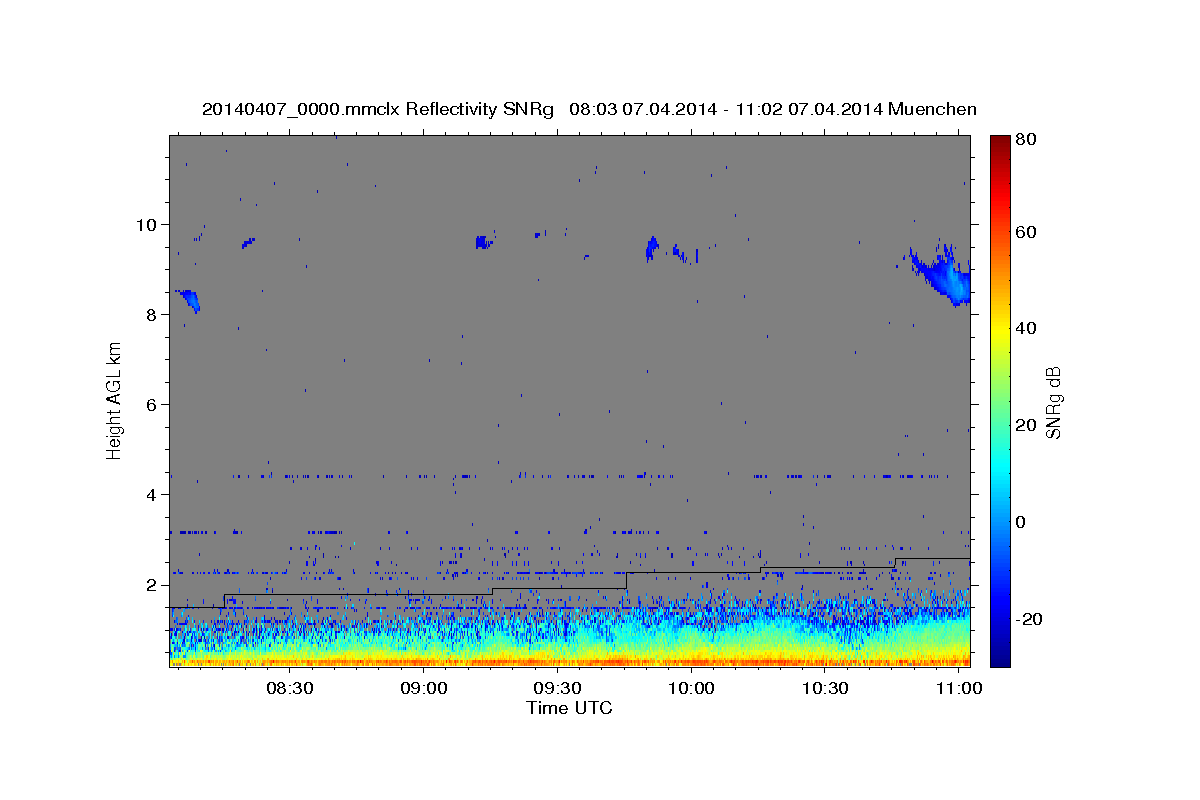Viewport: 1200px width, 800px height.
Task: Click the 08:30 time tick label
Action: [x=290, y=689]
